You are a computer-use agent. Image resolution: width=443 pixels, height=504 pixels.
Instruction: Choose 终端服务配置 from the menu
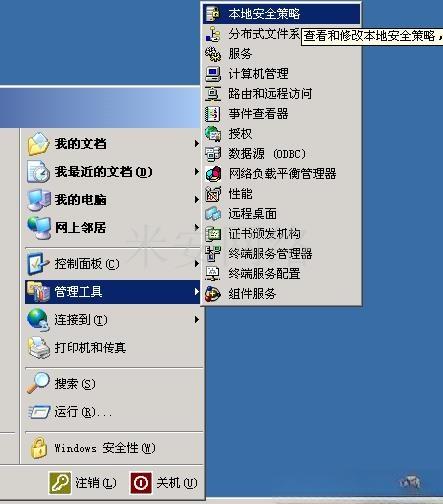pyautogui.click(x=282, y=274)
